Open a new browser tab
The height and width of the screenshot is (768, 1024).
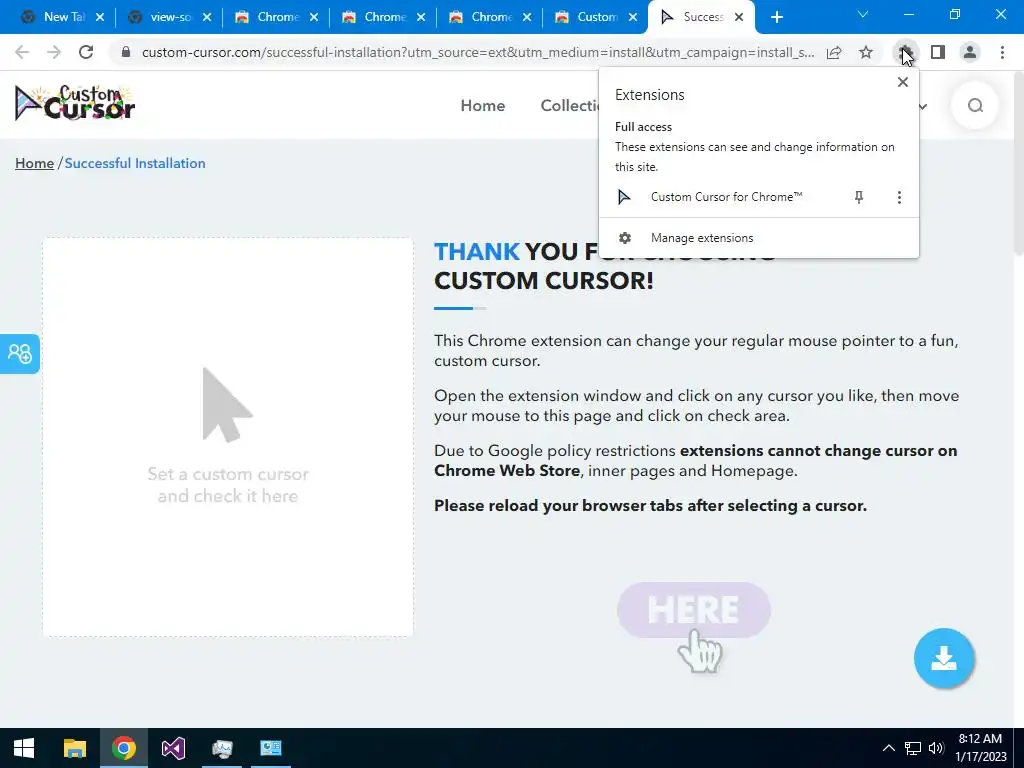(776, 17)
